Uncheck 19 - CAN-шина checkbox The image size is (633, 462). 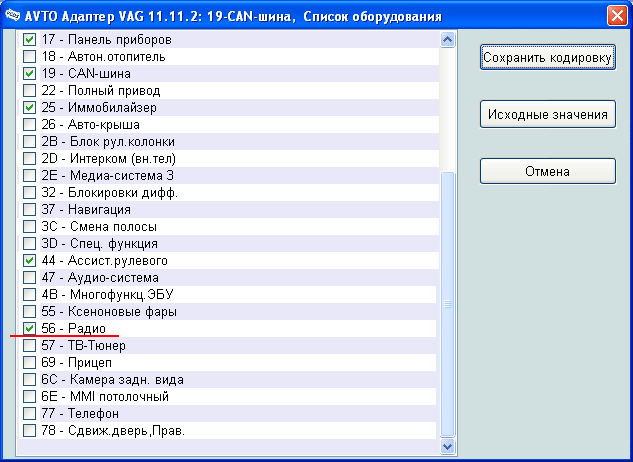pos(30,73)
